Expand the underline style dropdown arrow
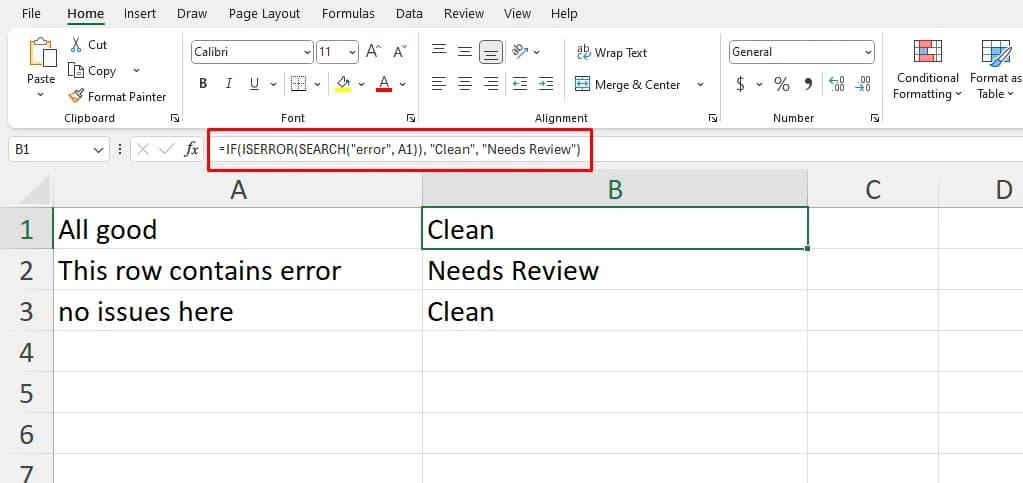 [273, 84]
